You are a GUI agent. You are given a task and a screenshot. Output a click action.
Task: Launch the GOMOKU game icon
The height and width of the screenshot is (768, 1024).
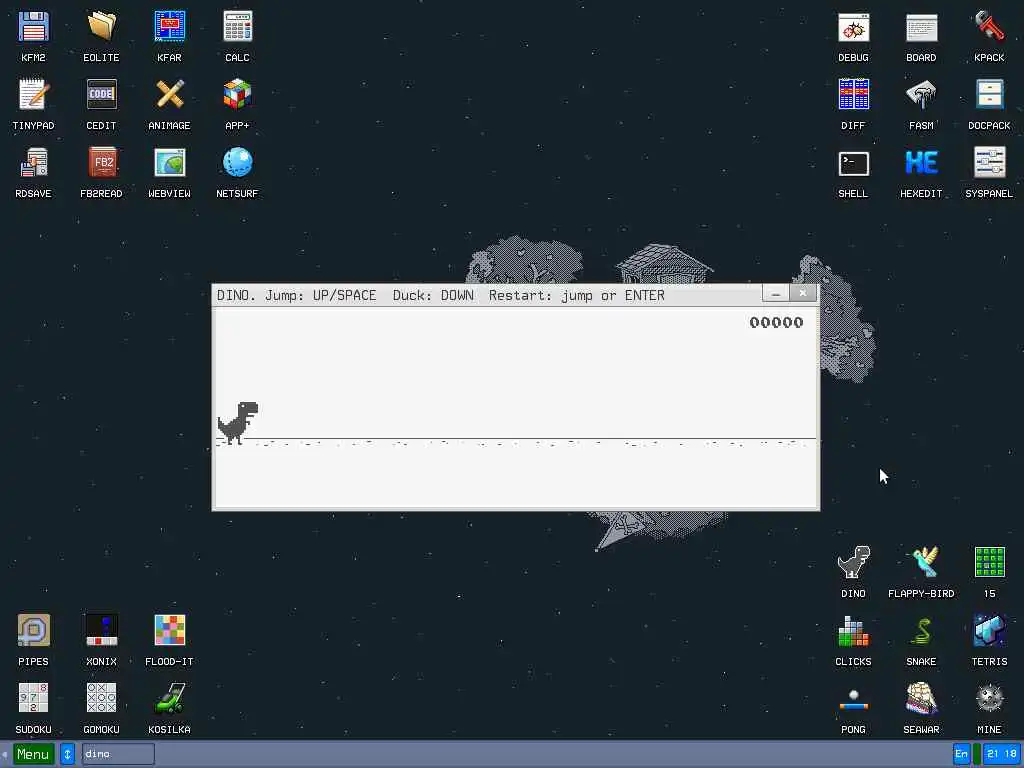pyautogui.click(x=101, y=699)
